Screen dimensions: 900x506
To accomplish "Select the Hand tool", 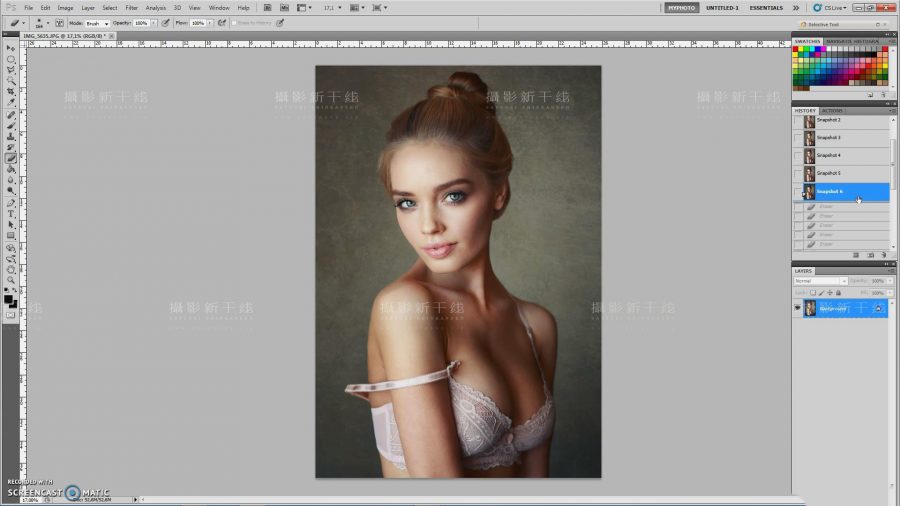I will pyautogui.click(x=11, y=270).
